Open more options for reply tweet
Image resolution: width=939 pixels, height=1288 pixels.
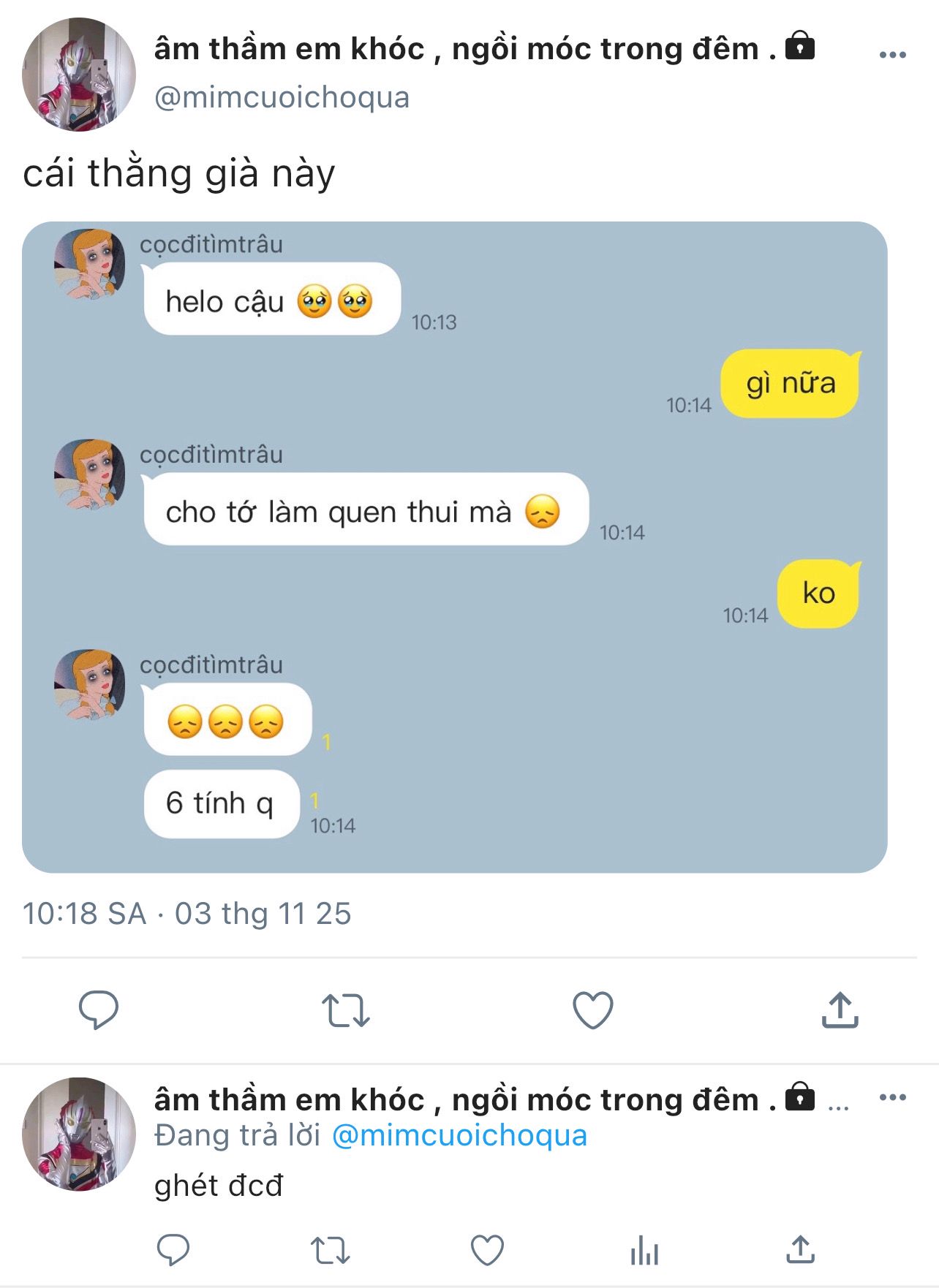click(892, 1097)
